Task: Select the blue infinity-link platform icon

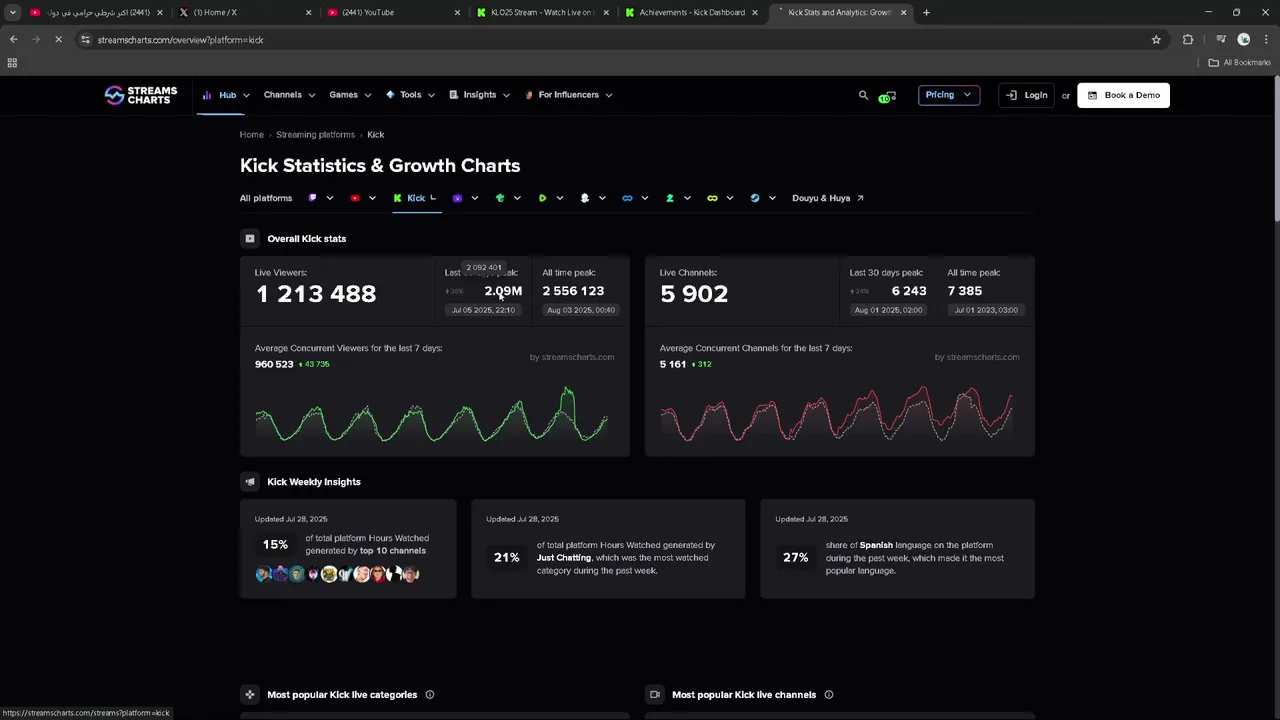Action: (627, 198)
